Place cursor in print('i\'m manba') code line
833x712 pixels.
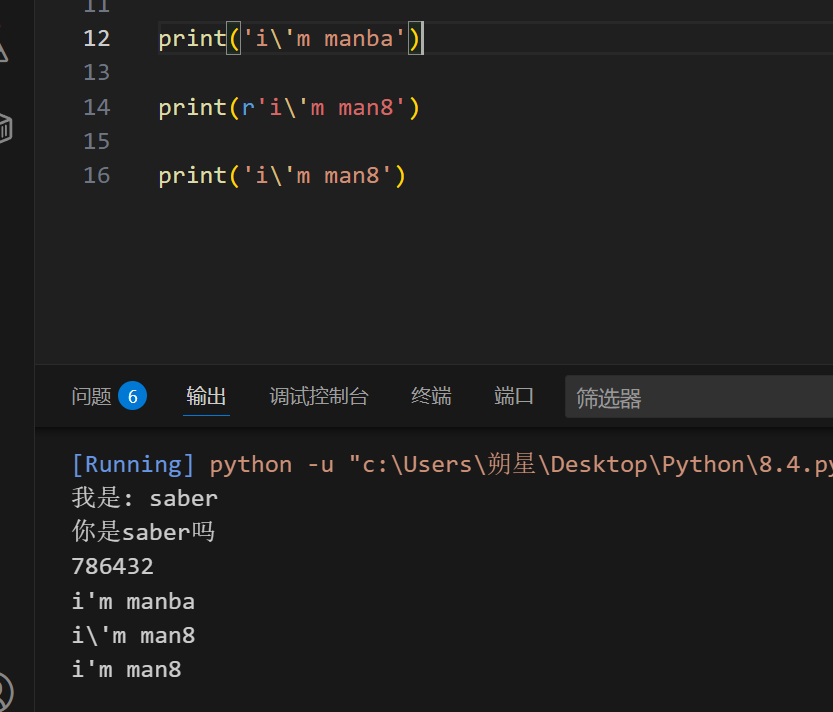[320, 39]
